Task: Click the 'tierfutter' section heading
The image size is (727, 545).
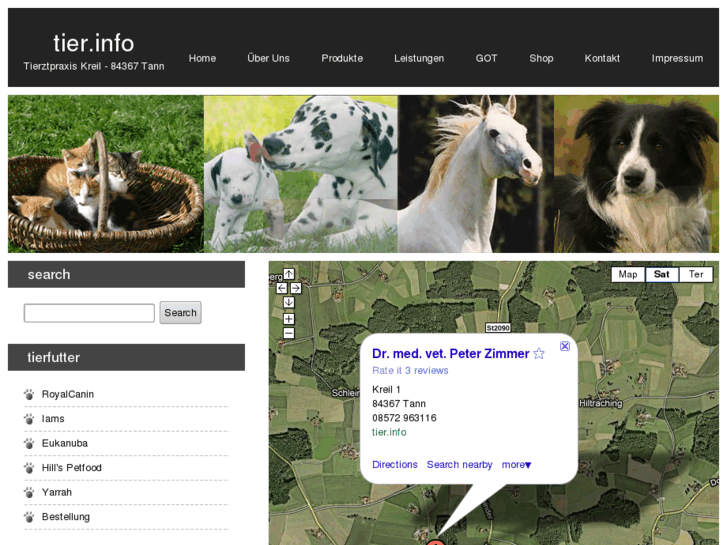Action: point(53,358)
